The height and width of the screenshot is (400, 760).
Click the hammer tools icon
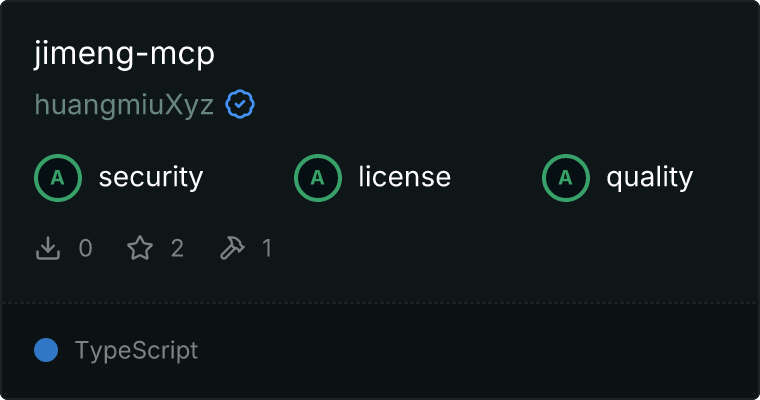232,248
